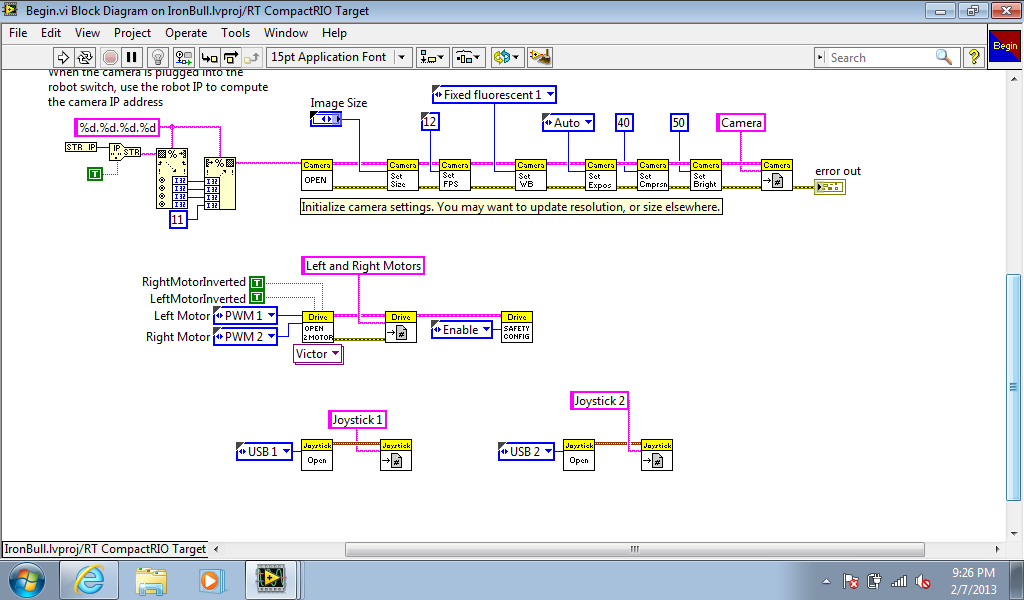This screenshot has height=600, width=1024.
Task: Click the numeric constant 40
Action: tap(624, 122)
